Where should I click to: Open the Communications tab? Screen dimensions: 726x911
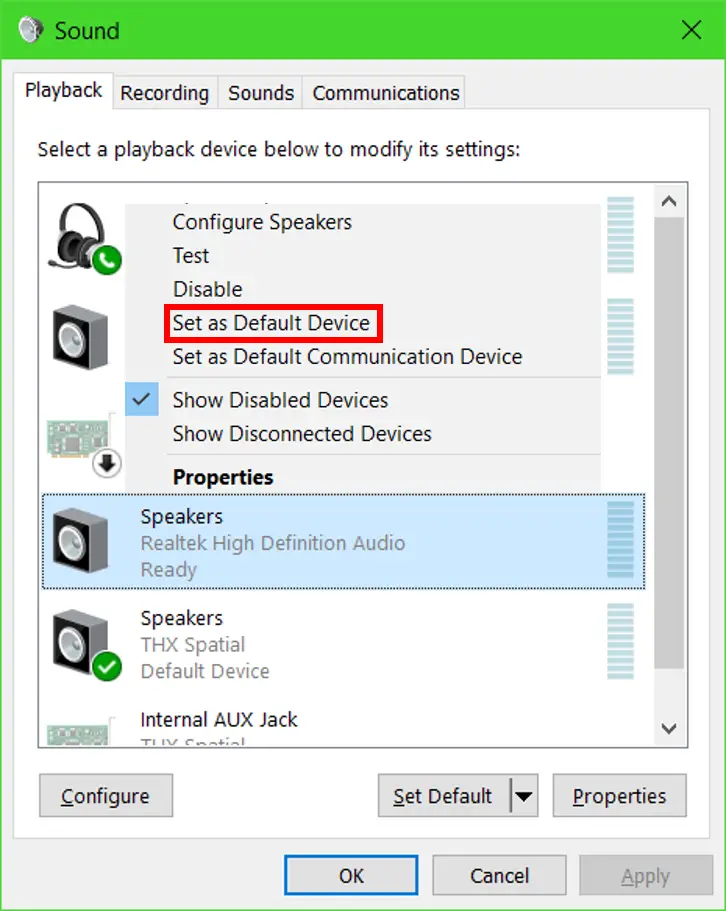tap(386, 93)
